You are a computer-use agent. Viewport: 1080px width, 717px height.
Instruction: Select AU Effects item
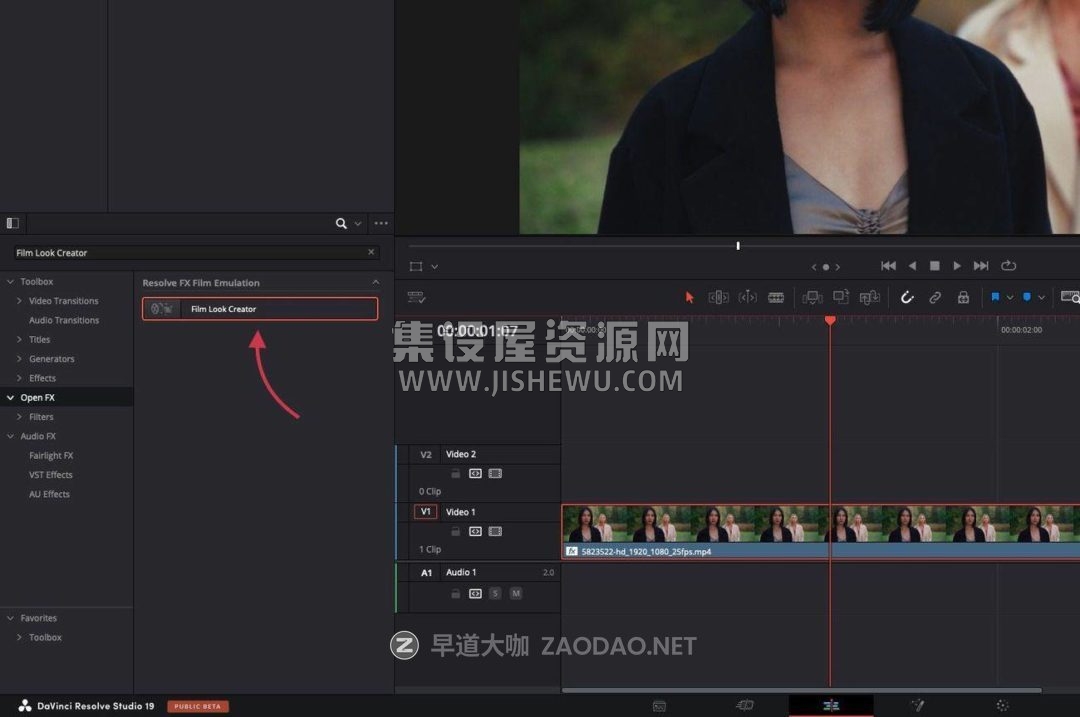click(49, 494)
